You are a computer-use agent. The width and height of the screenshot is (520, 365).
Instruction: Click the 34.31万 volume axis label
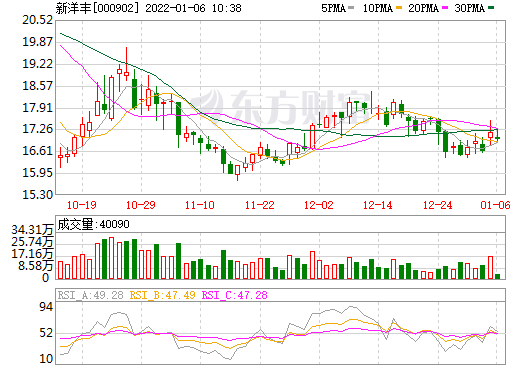(32, 230)
